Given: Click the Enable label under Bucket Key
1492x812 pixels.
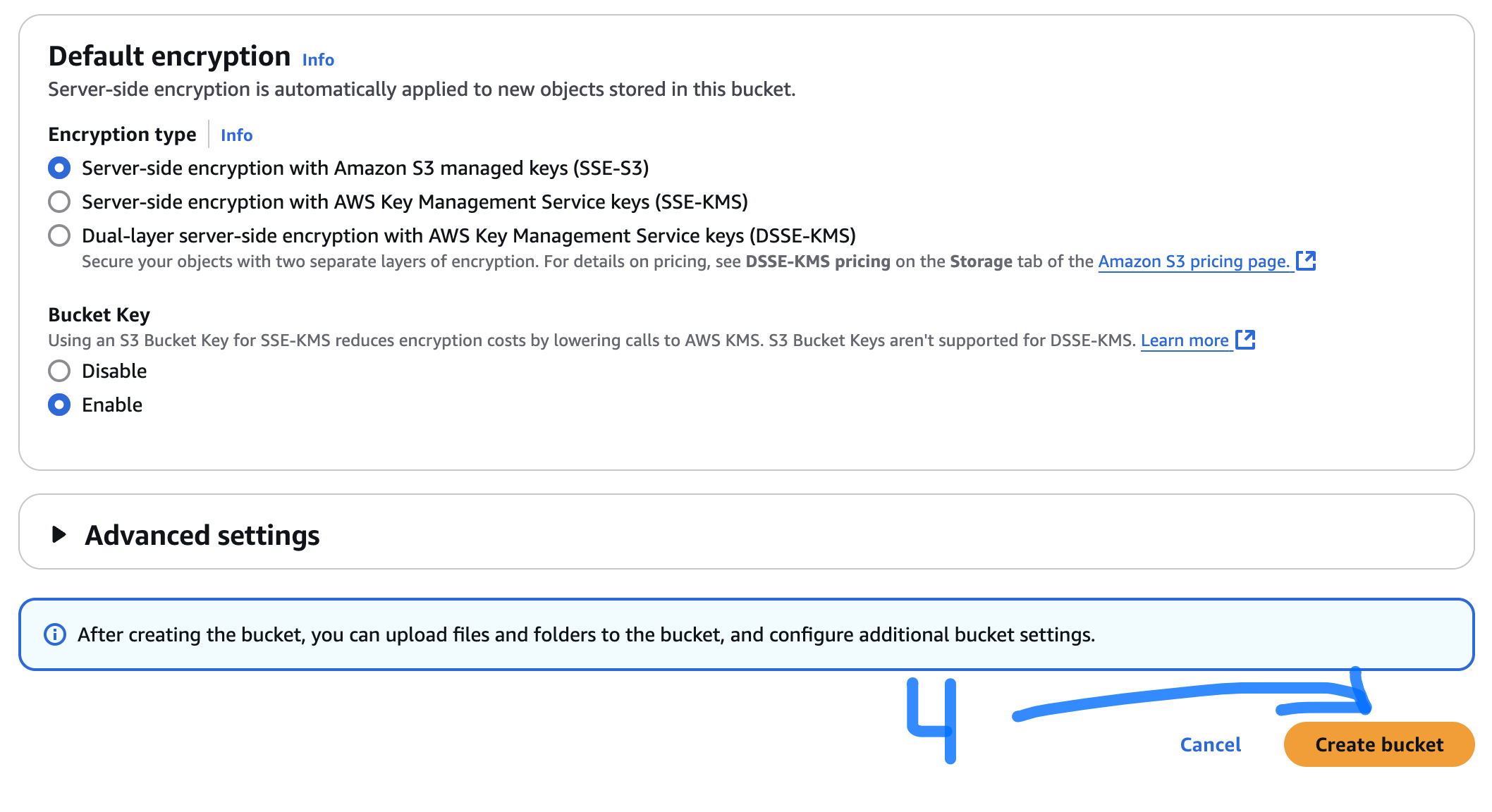Looking at the screenshot, I should click(x=112, y=405).
